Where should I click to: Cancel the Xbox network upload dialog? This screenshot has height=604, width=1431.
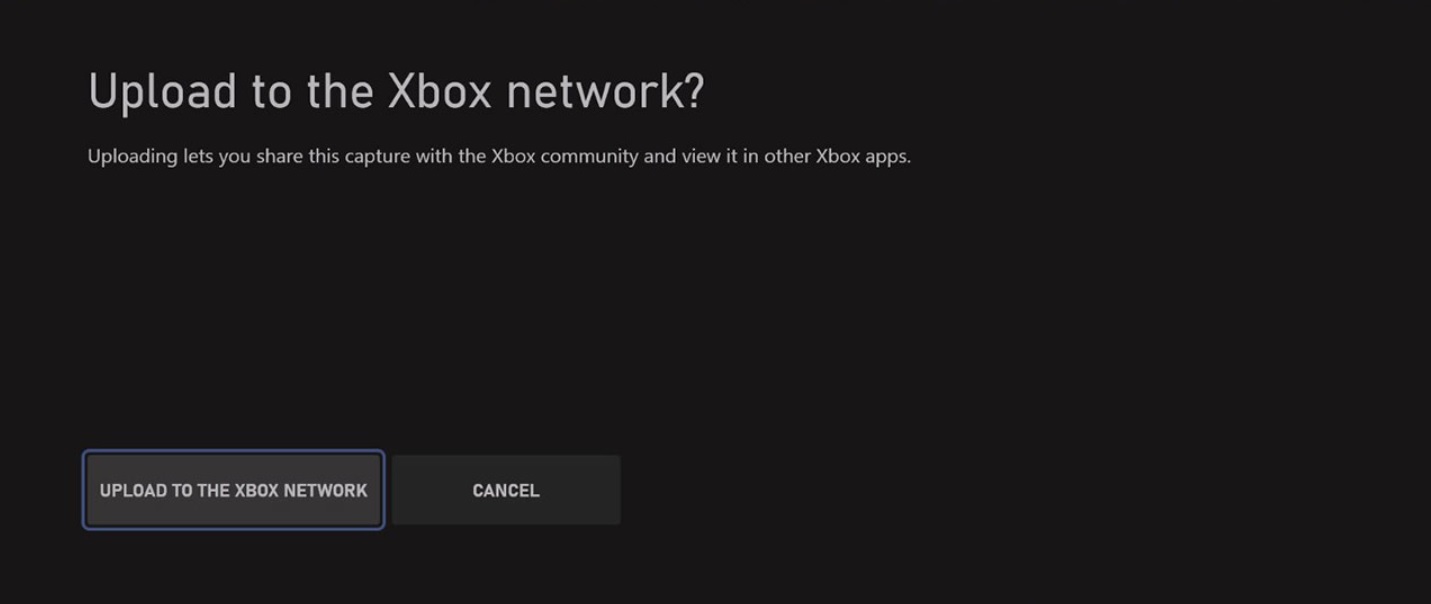505,490
